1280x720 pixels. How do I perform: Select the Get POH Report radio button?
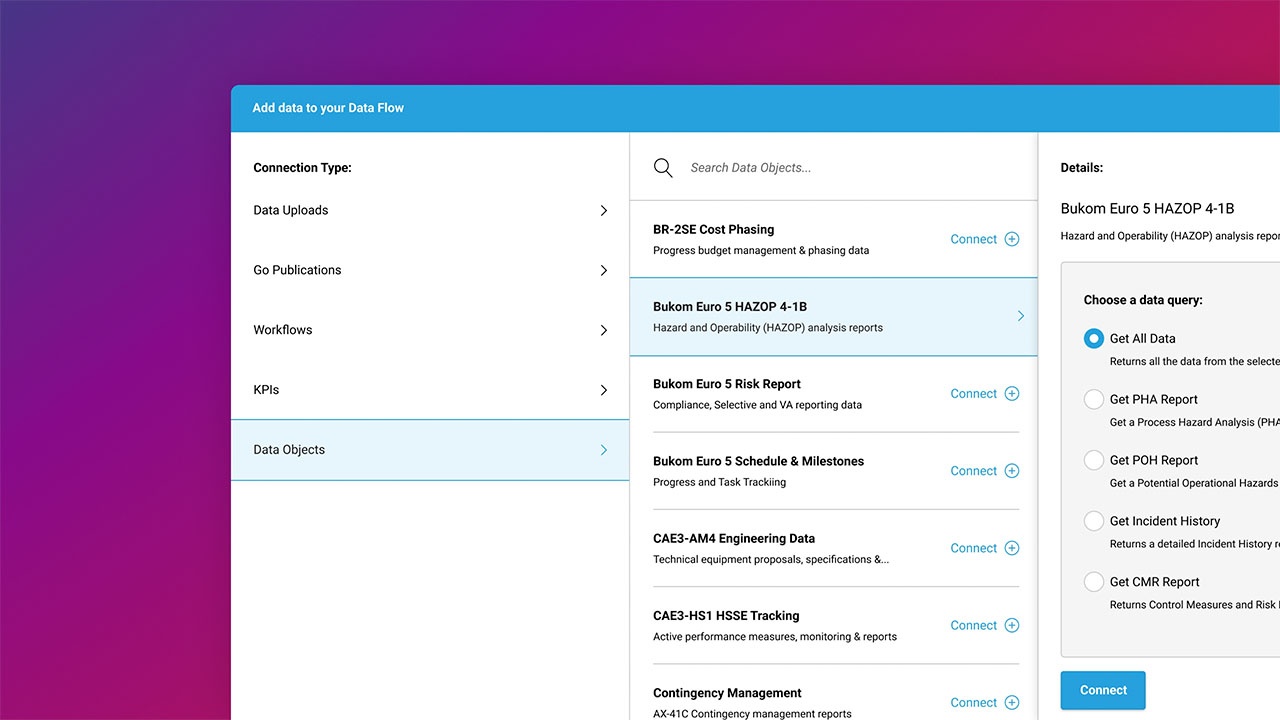coord(1094,460)
